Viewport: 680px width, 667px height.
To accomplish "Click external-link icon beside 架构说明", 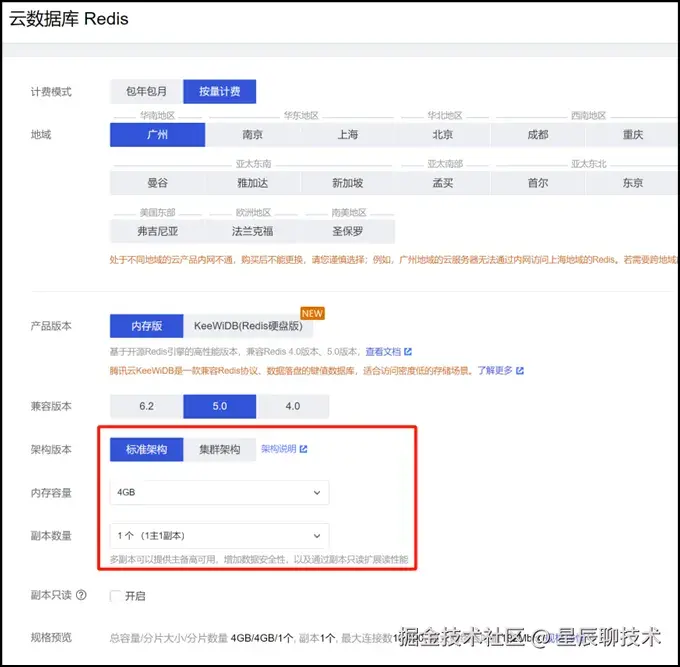I will pyautogui.click(x=304, y=449).
